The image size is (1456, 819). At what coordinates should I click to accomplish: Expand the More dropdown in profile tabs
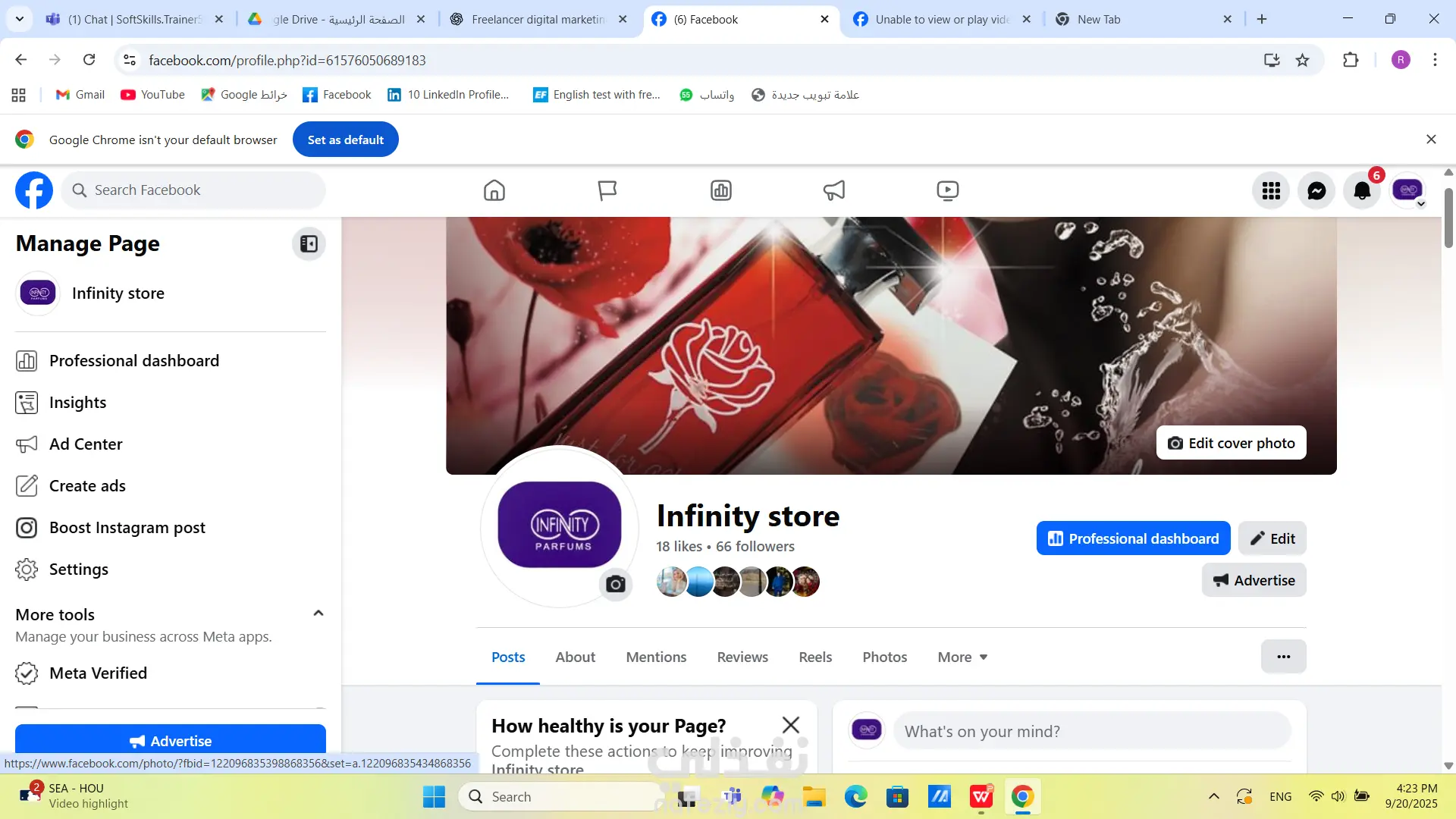tap(962, 657)
